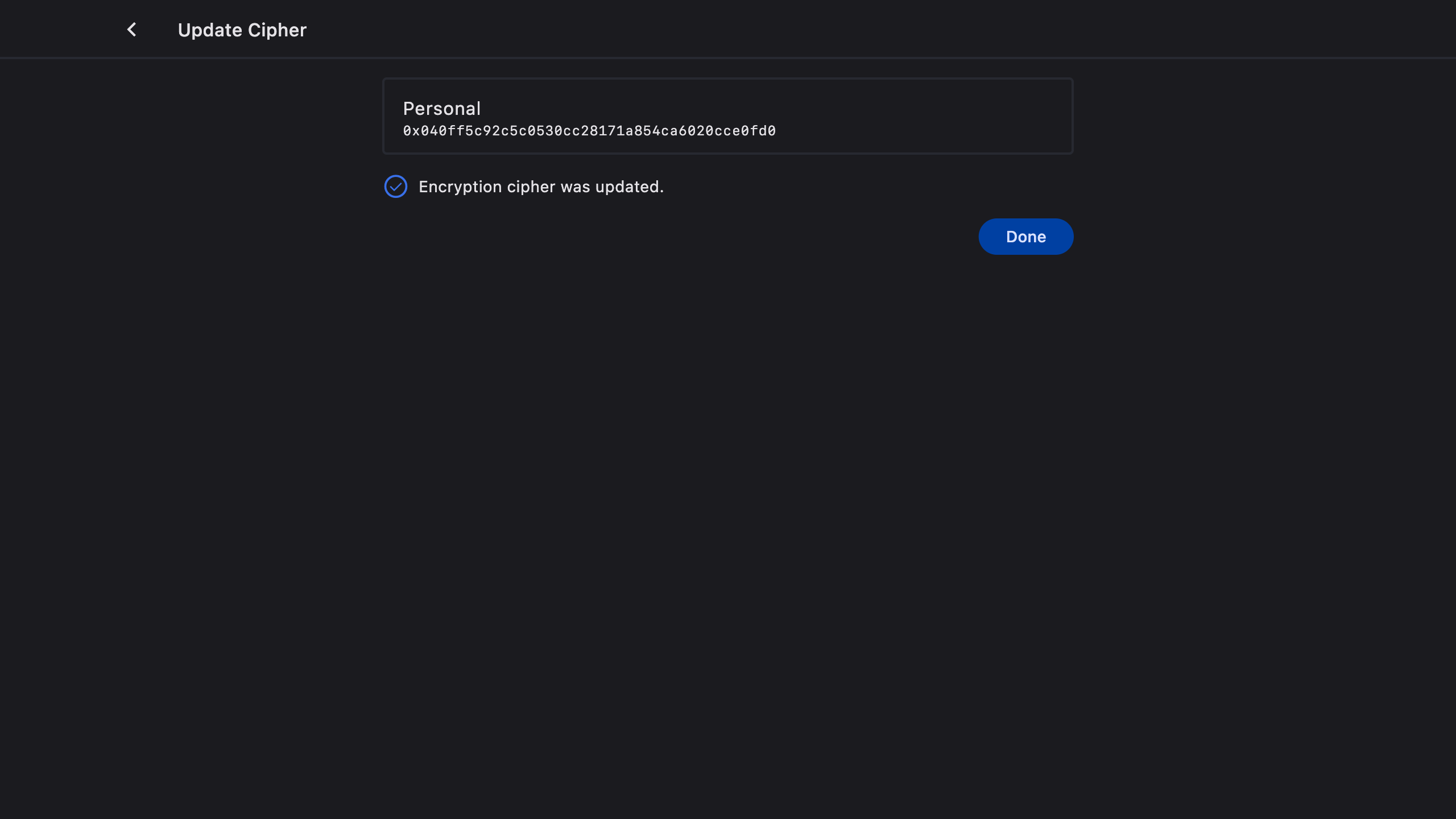Tap the circled tick confirmation icon
Screen dimensions: 1456x819
[395, 187]
